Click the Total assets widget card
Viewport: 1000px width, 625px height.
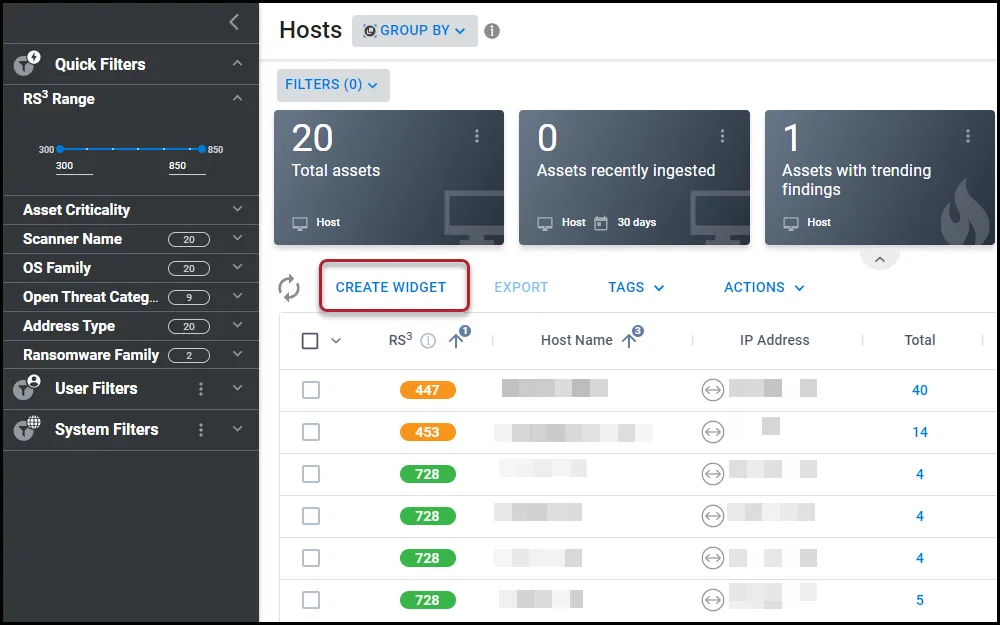(x=389, y=177)
